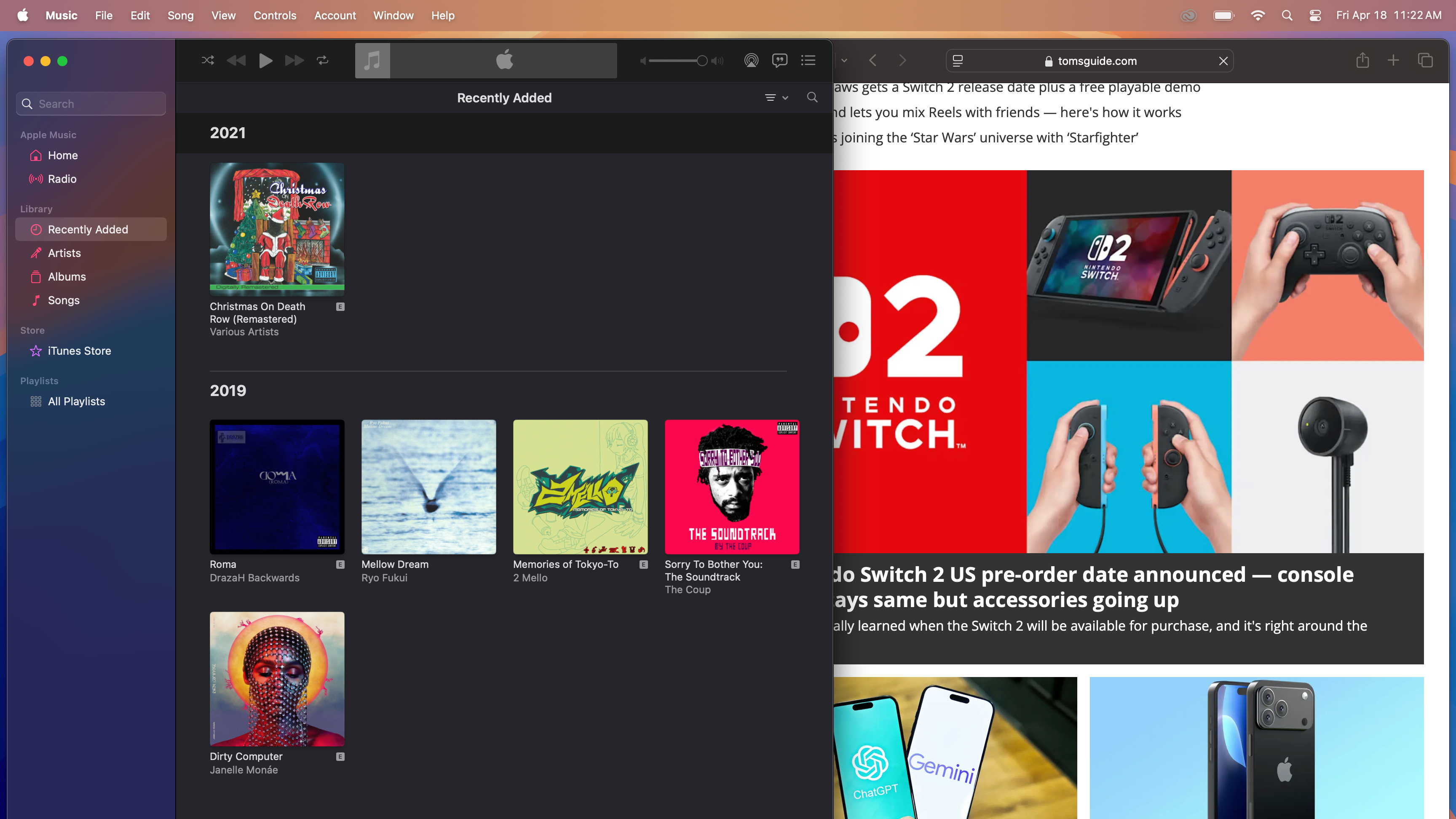Open the Radio section in sidebar

(62, 179)
